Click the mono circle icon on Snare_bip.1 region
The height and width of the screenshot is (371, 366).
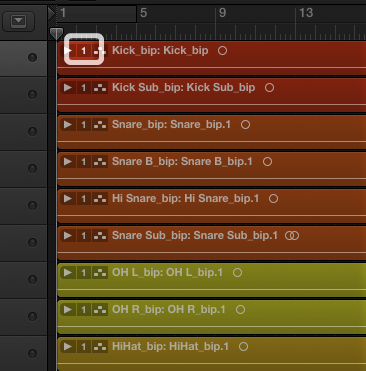(245, 125)
